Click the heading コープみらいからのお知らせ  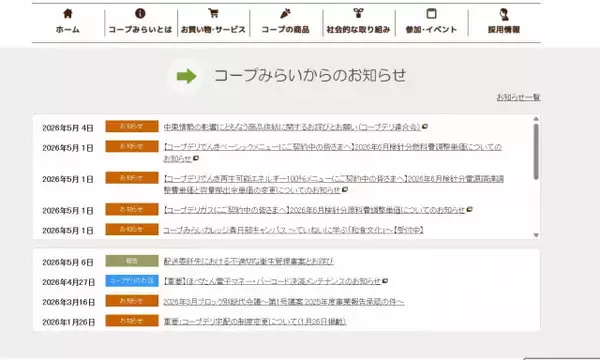[310, 75]
